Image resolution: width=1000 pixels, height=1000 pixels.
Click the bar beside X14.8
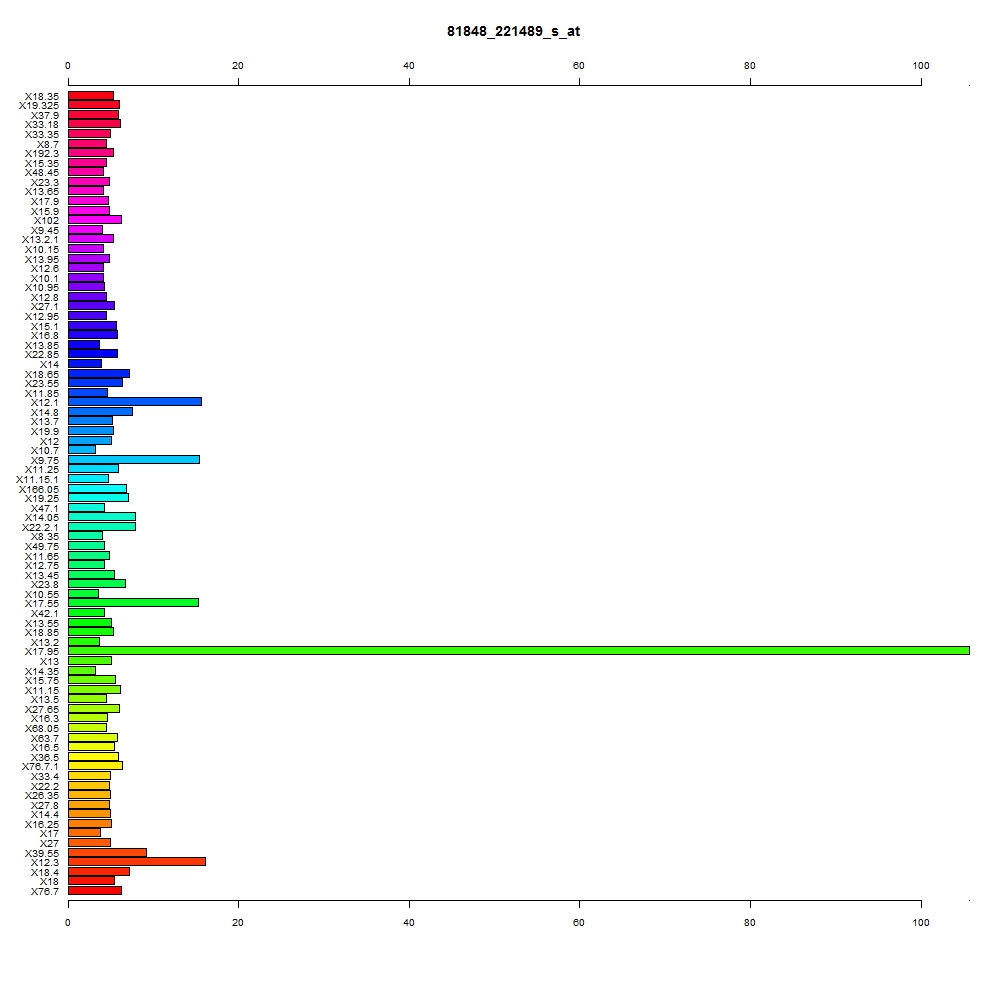click(x=100, y=411)
